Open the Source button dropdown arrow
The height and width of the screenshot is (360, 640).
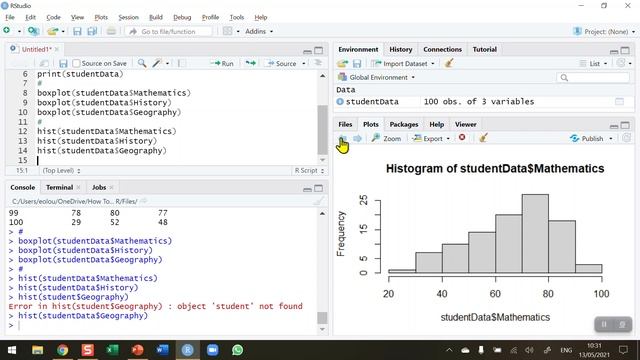(x=304, y=63)
